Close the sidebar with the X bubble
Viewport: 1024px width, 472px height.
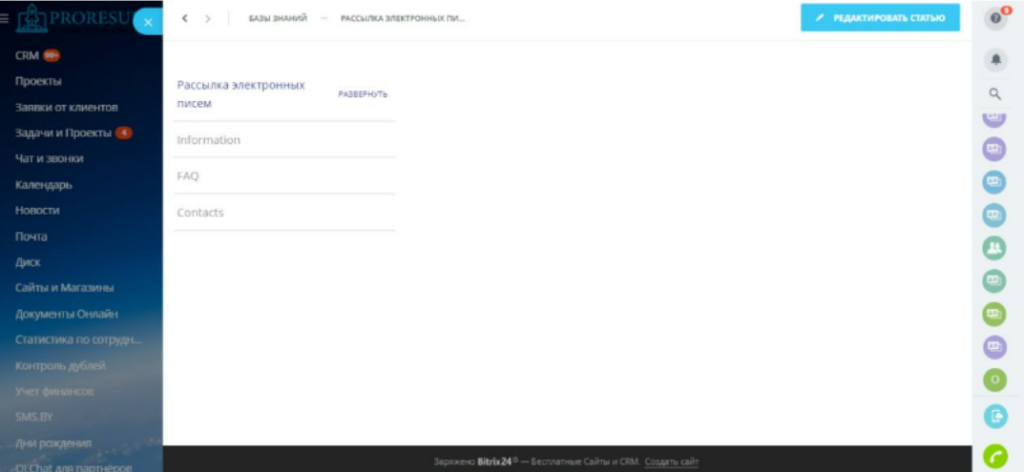pyautogui.click(x=148, y=22)
